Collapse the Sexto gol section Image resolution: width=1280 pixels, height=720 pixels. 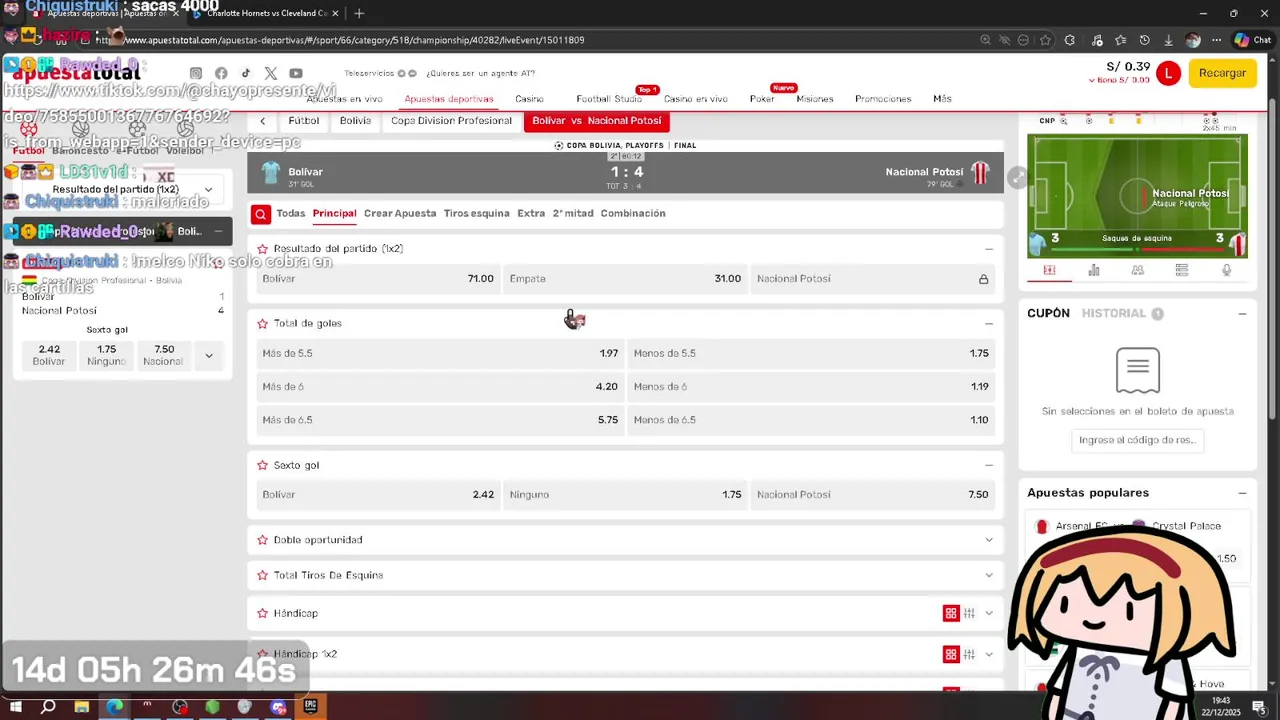pos(989,465)
